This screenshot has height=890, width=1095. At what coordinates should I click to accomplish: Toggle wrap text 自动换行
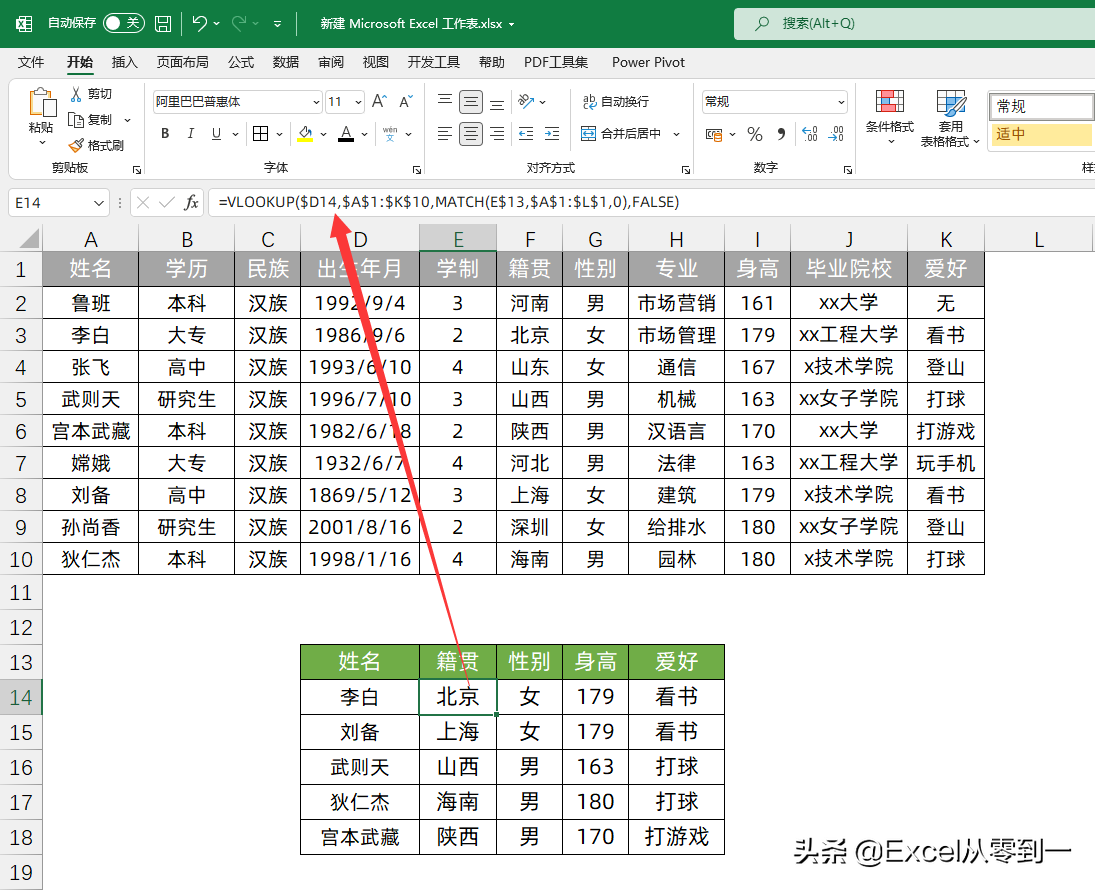(617, 102)
